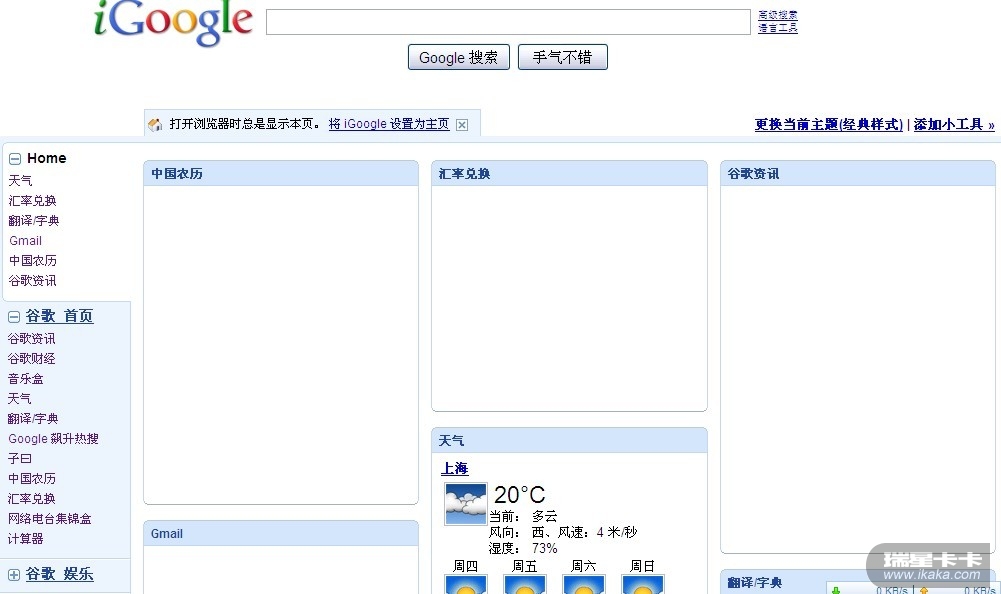Open the 谷歌 首页 tab
The image size is (1001, 594).
tap(59, 316)
